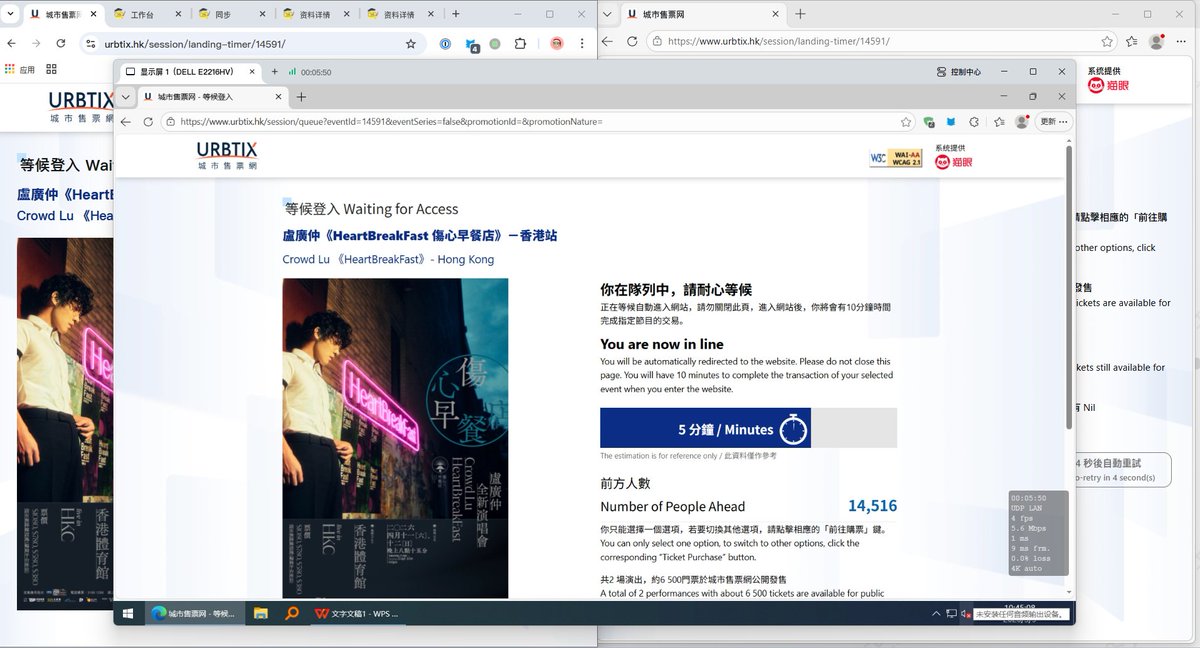The height and width of the screenshot is (648, 1200).
Task: Click URBTIX logo on the queue page
Action: click(227, 156)
